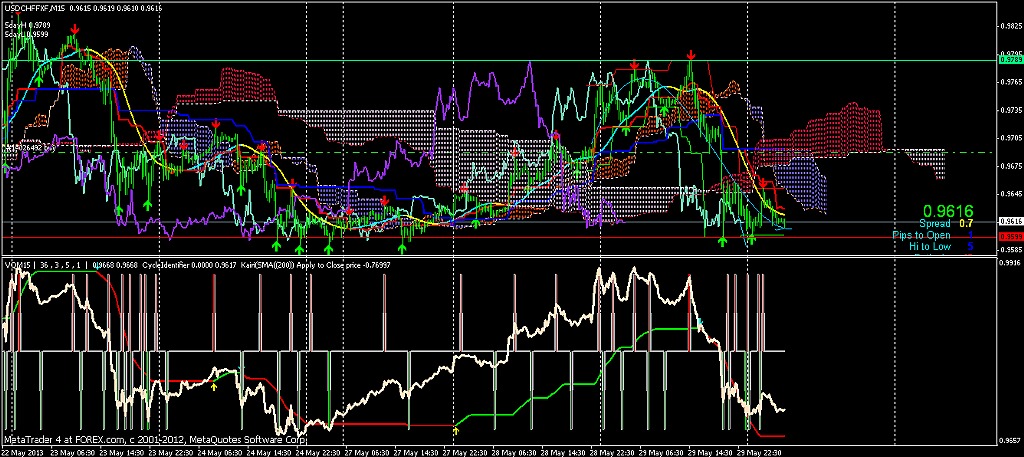Select the 27 May 22:30 time axis label
The image size is (1024, 457).
tap(465, 452)
